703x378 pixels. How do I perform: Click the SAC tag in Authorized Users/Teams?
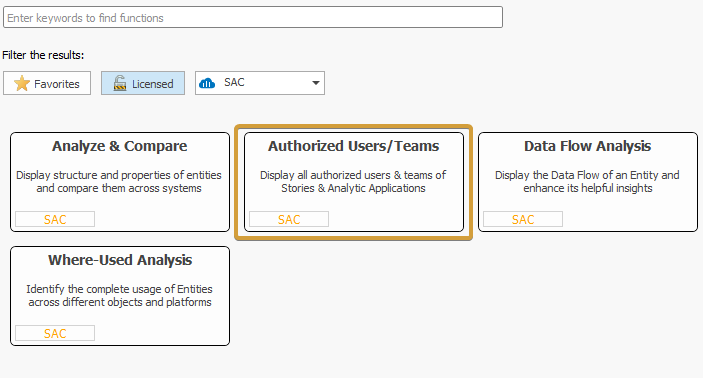pyautogui.click(x=289, y=219)
